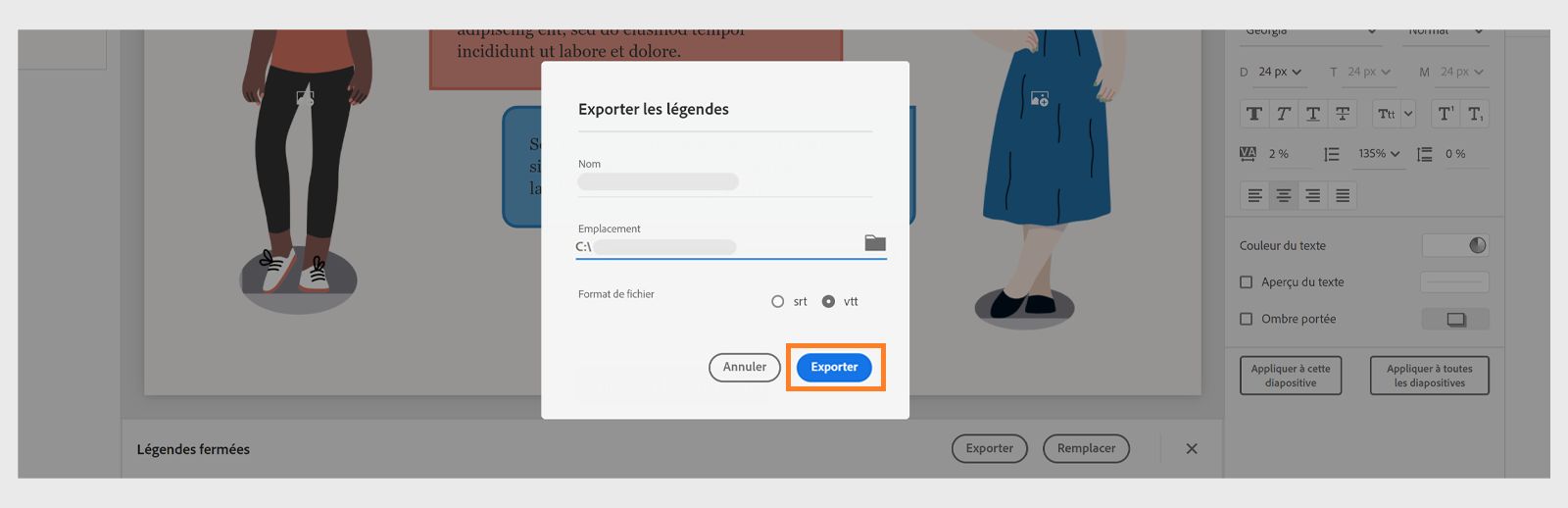Screen dimensions: 1568x508
Task: Select the vtt file format
Action: pos(828,301)
